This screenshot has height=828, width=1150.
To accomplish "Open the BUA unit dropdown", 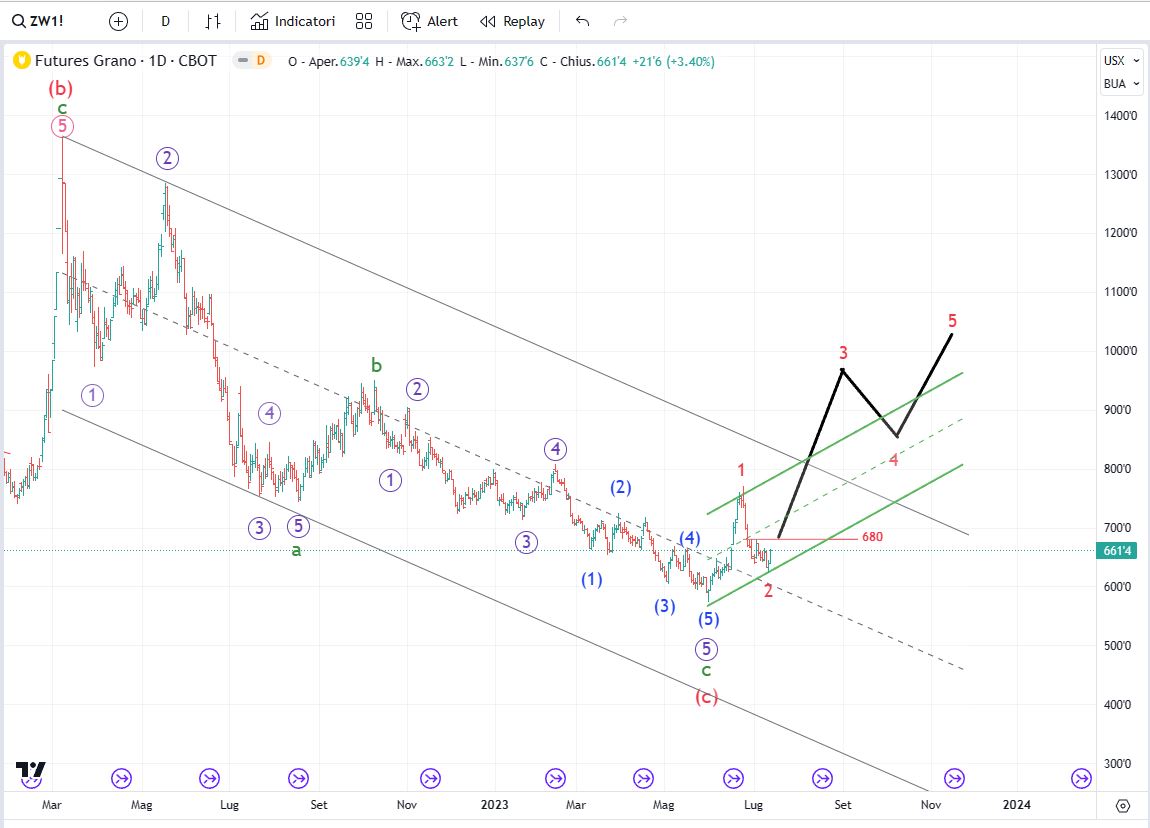I will (1121, 84).
